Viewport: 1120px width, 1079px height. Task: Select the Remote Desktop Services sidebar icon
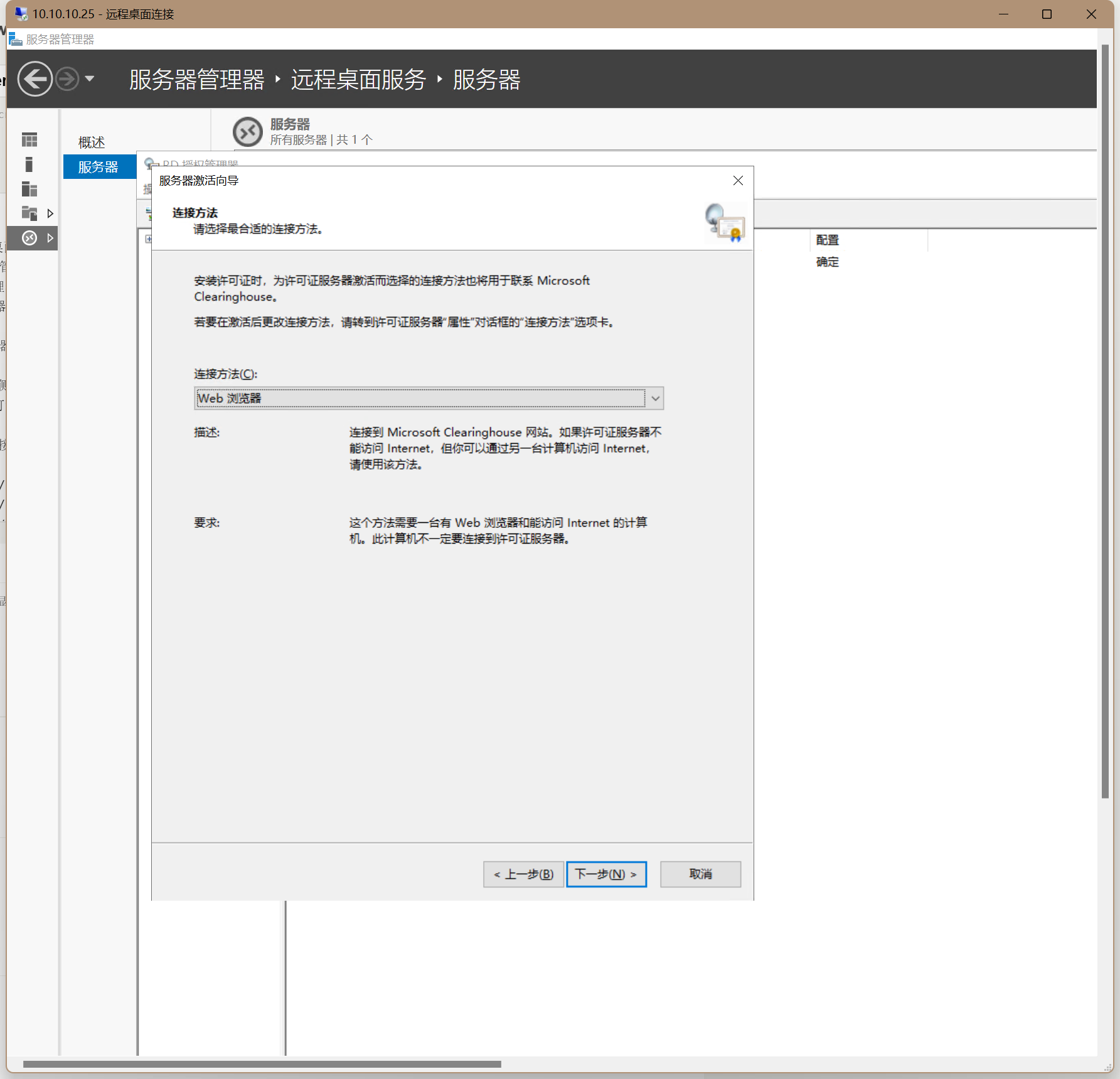(29, 238)
